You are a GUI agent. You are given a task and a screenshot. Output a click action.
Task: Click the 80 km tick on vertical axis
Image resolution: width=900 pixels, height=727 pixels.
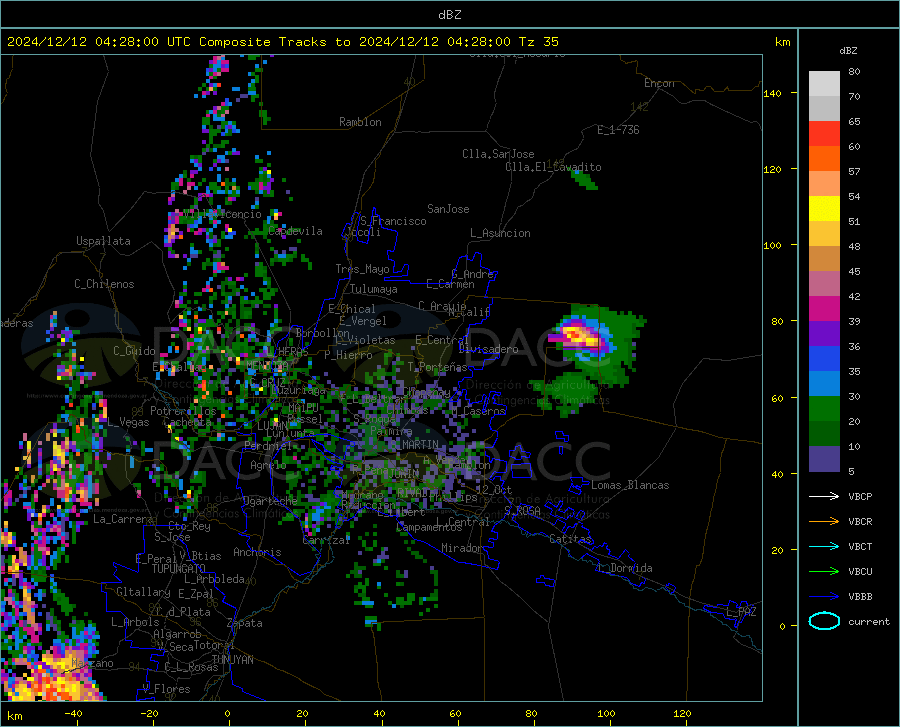click(x=777, y=321)
